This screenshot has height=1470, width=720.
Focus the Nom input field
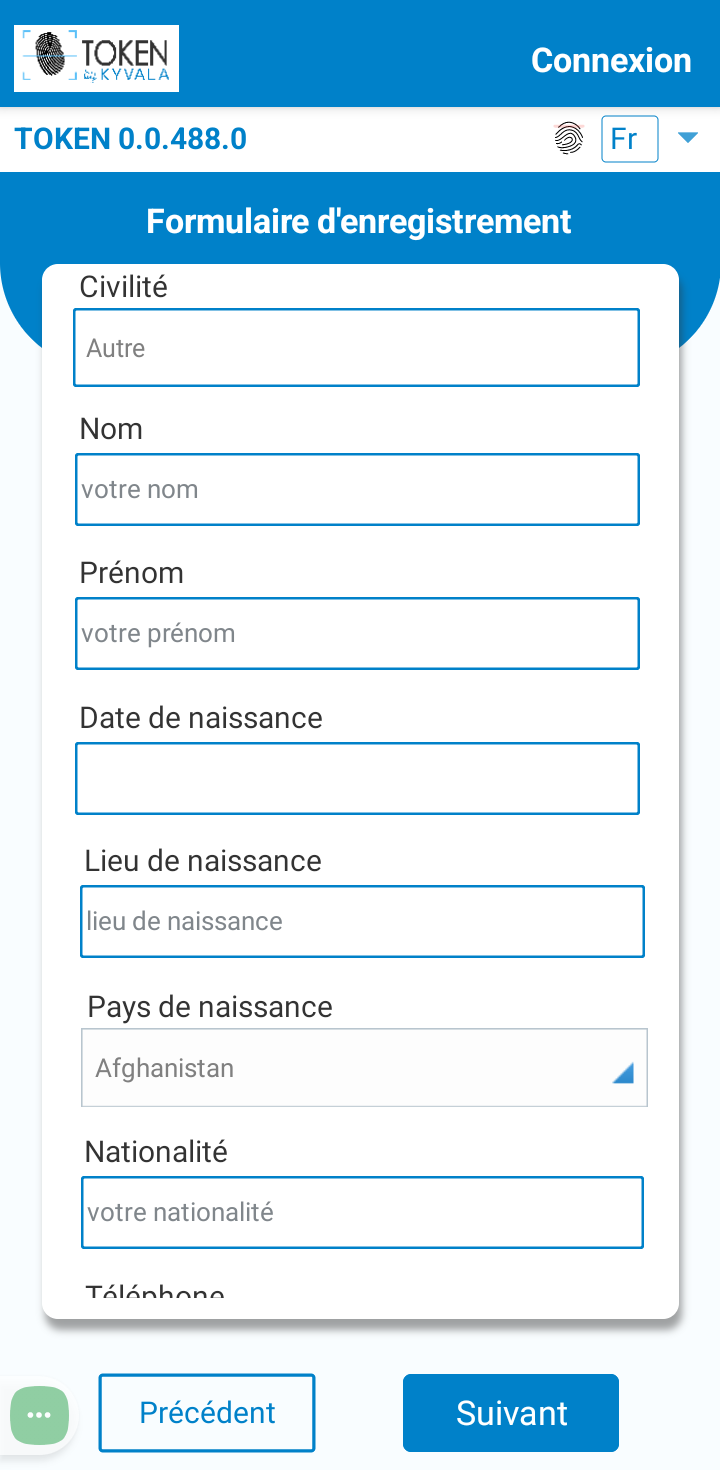click(x=357, y=490)
